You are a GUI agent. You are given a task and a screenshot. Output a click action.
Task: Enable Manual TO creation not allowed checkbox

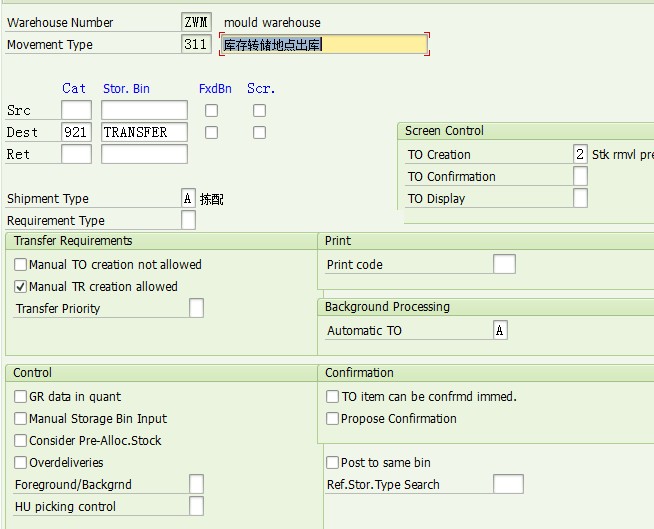coord(21,265)
